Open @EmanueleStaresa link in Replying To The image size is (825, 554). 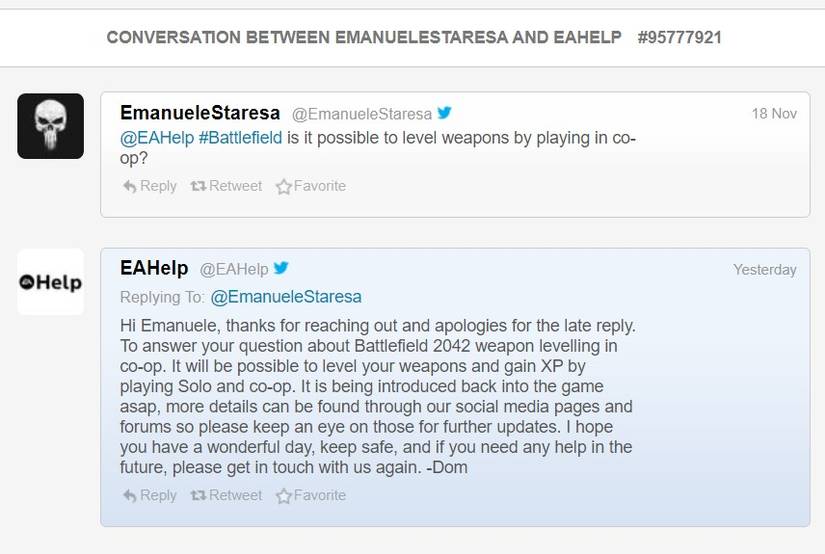(286, 297)
